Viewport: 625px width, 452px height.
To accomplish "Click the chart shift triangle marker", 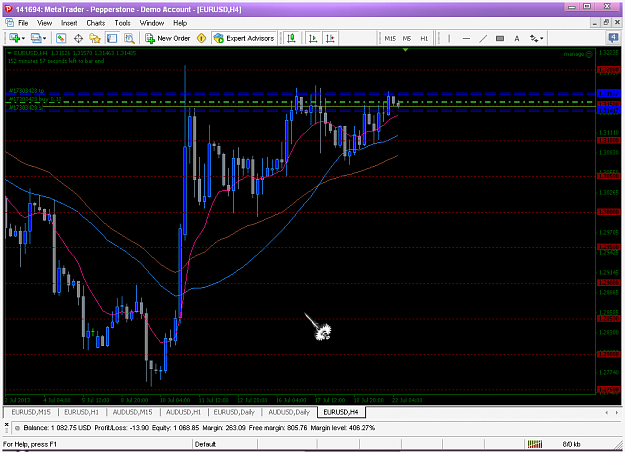I will (405, 50).
